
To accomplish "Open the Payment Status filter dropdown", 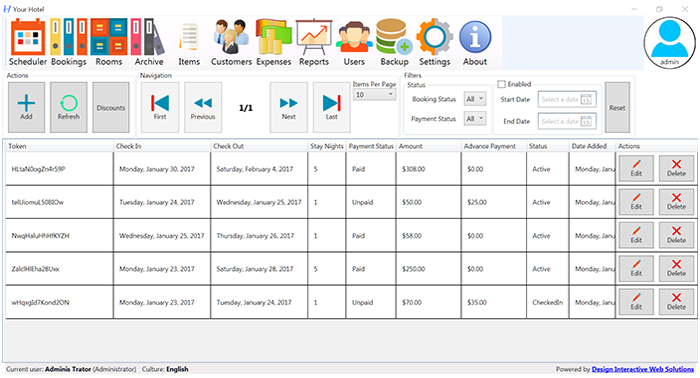I will pyautogui.click(x=475, y=119).
